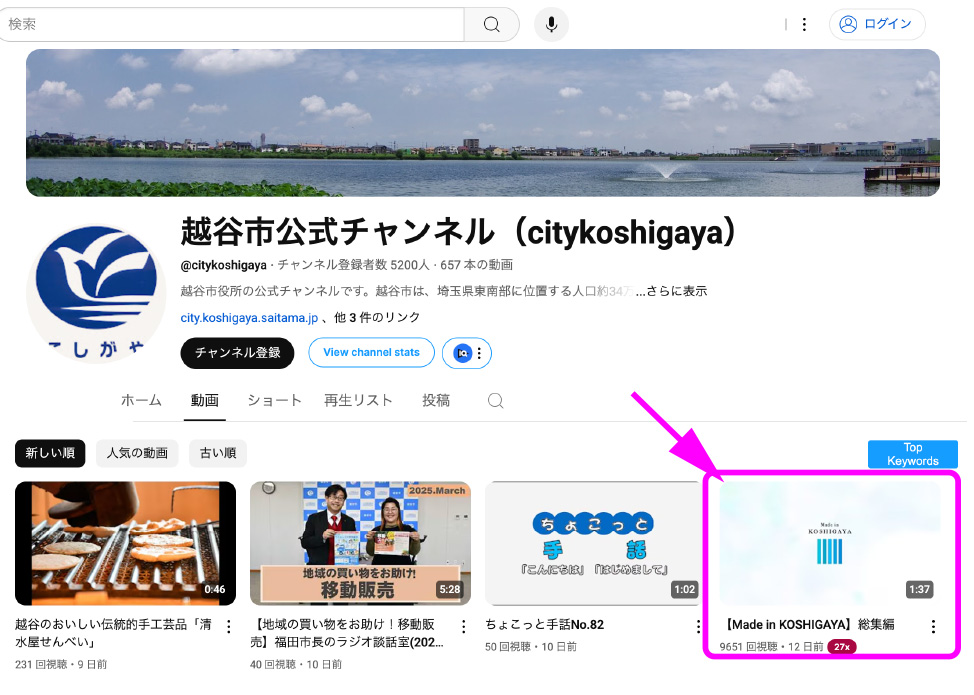Image resolution: width=974 pixels, height=695 pixels.
Task: Open the three-dot menu next to ログイン
Action: click(x=805, y=24)
